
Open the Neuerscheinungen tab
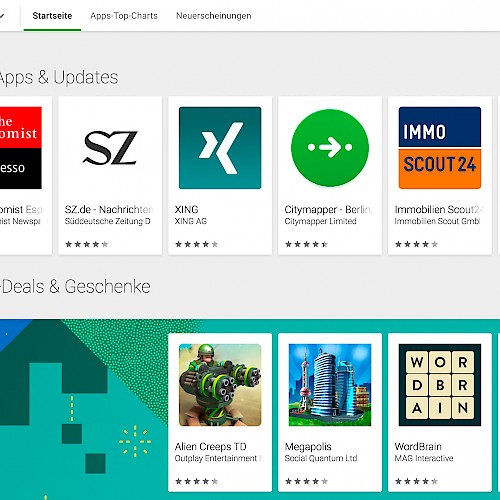[213, 16]
